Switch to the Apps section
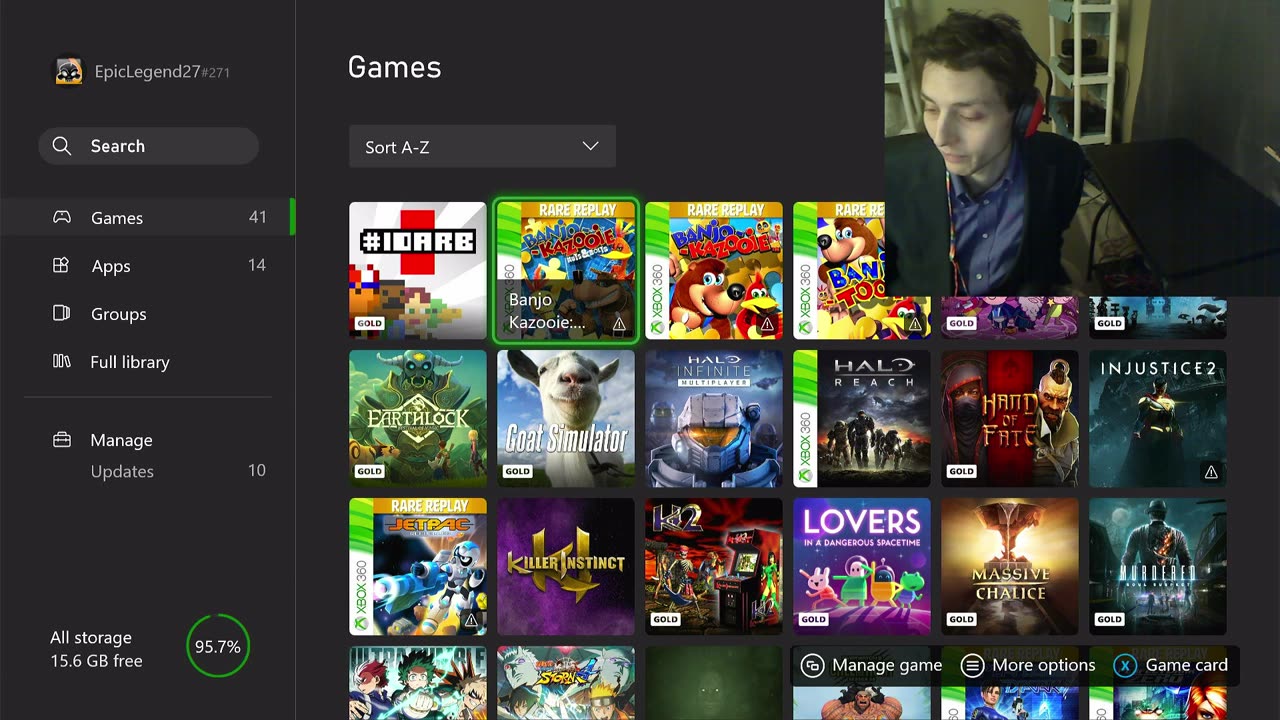Viewport: 1280px width, 720px height. (147, 266)
